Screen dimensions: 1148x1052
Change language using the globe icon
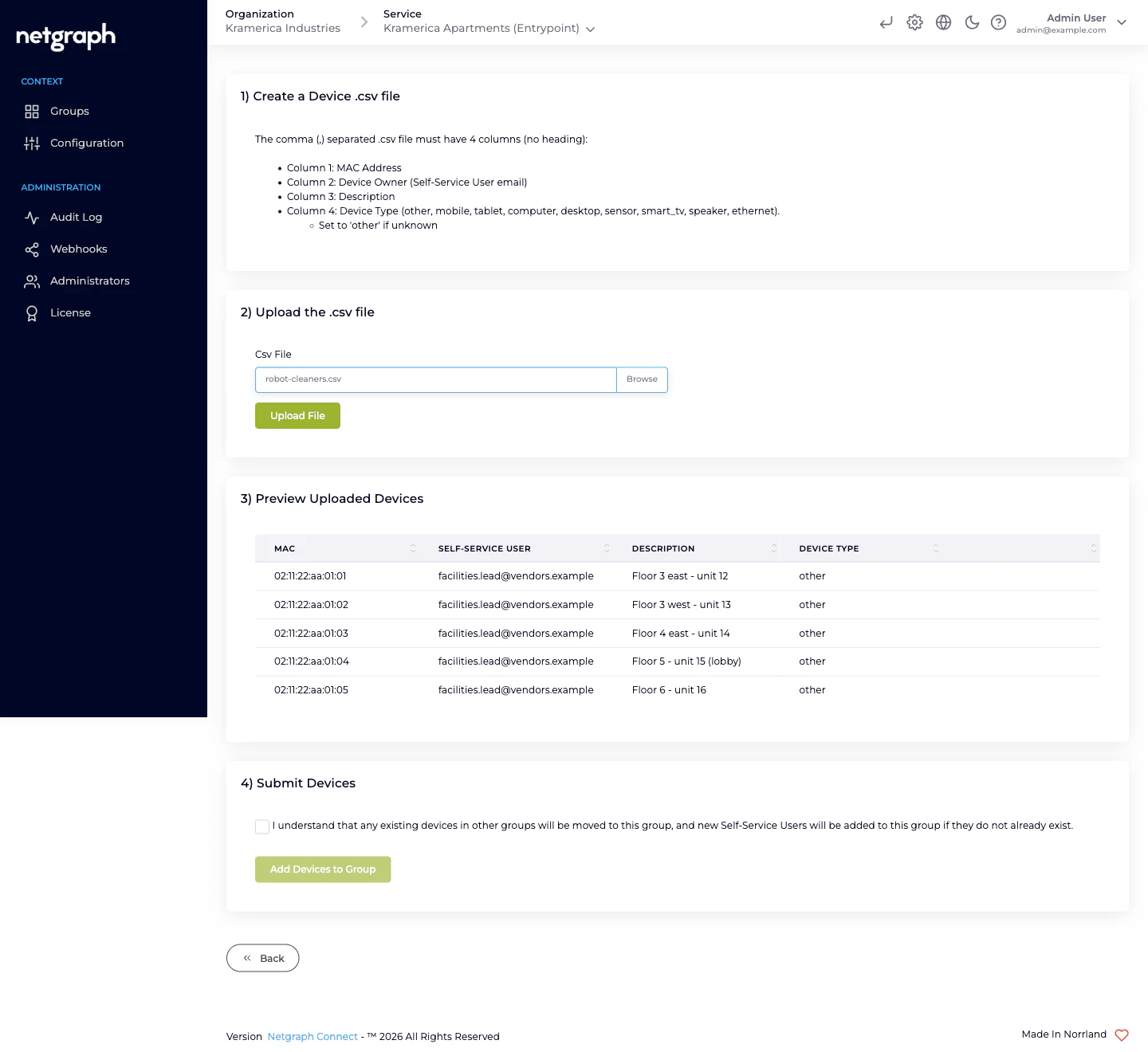(943, 22)
